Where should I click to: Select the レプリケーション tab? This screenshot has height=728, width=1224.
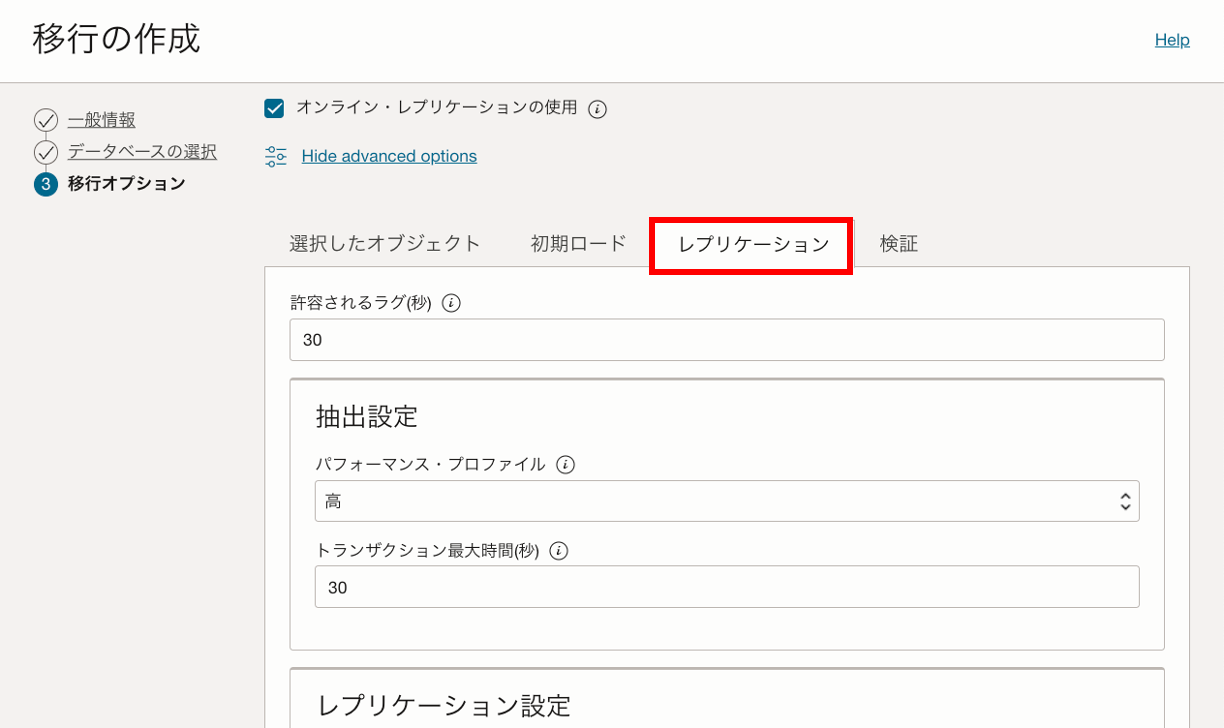(x=750, y=242)
